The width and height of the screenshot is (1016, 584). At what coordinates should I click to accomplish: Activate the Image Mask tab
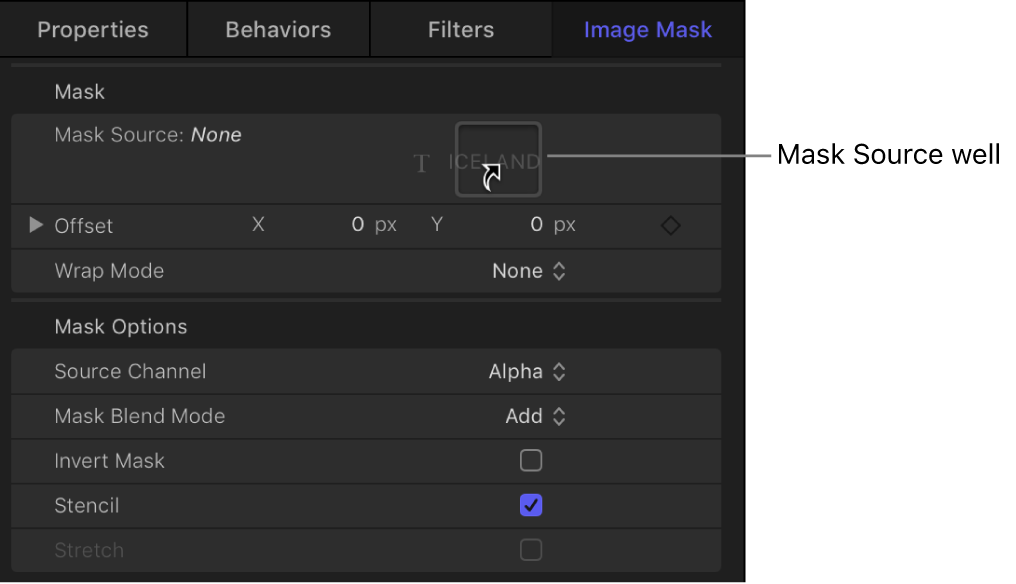pyautogui.click(x=648, y=29)
